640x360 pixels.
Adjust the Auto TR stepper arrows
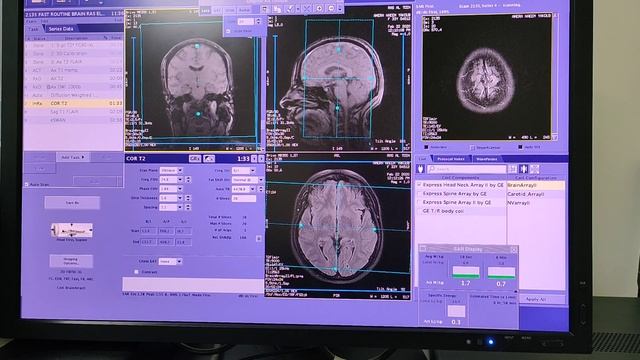261,189
